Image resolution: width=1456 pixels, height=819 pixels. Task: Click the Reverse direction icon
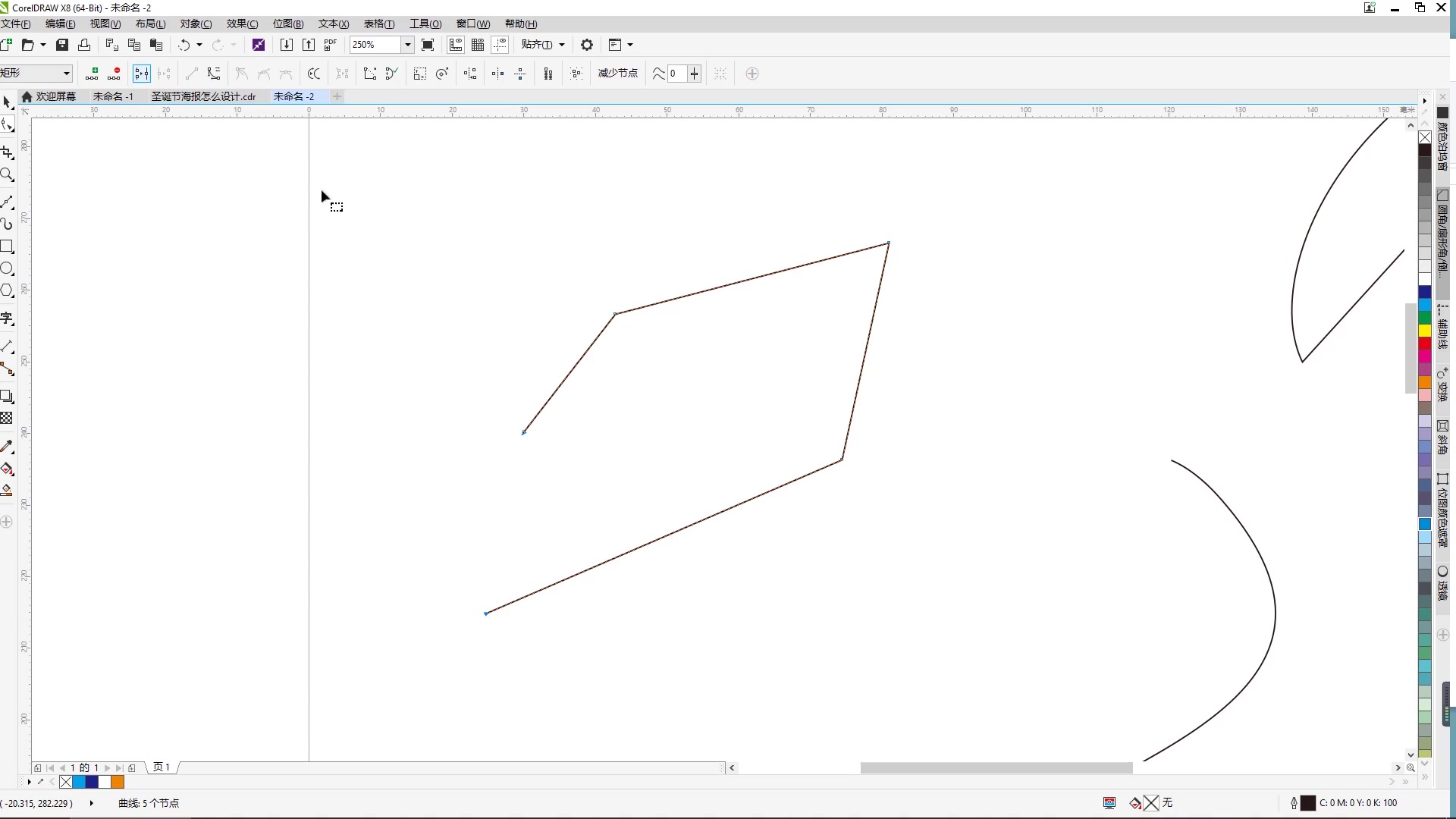click(x=314, y=74)
